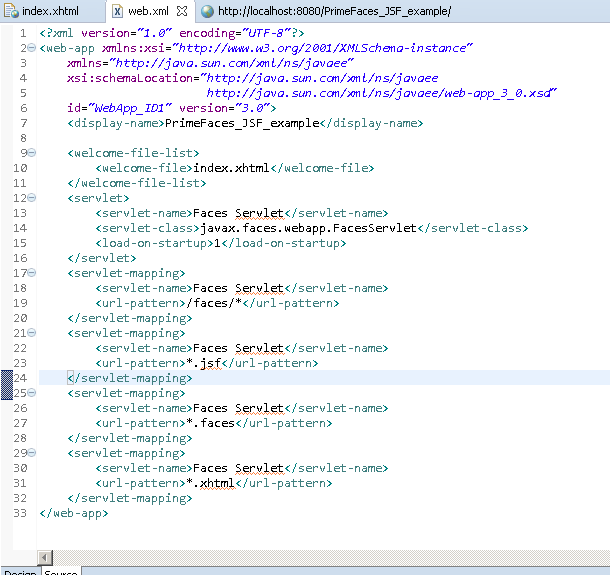Collapse the welcome-file-list fold at line 9
This screenshot has width=610, height=575.
[x=32, y=153]
